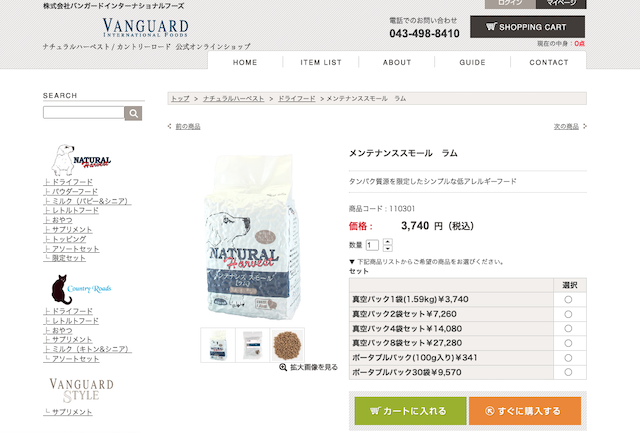Open the GUIDE navigation tab
The height and width of the screenshot is (433, 640).
coord(472,62)
